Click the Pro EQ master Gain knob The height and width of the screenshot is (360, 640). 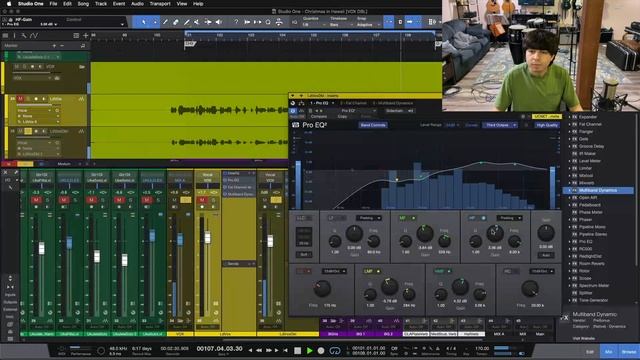[546, 233]
